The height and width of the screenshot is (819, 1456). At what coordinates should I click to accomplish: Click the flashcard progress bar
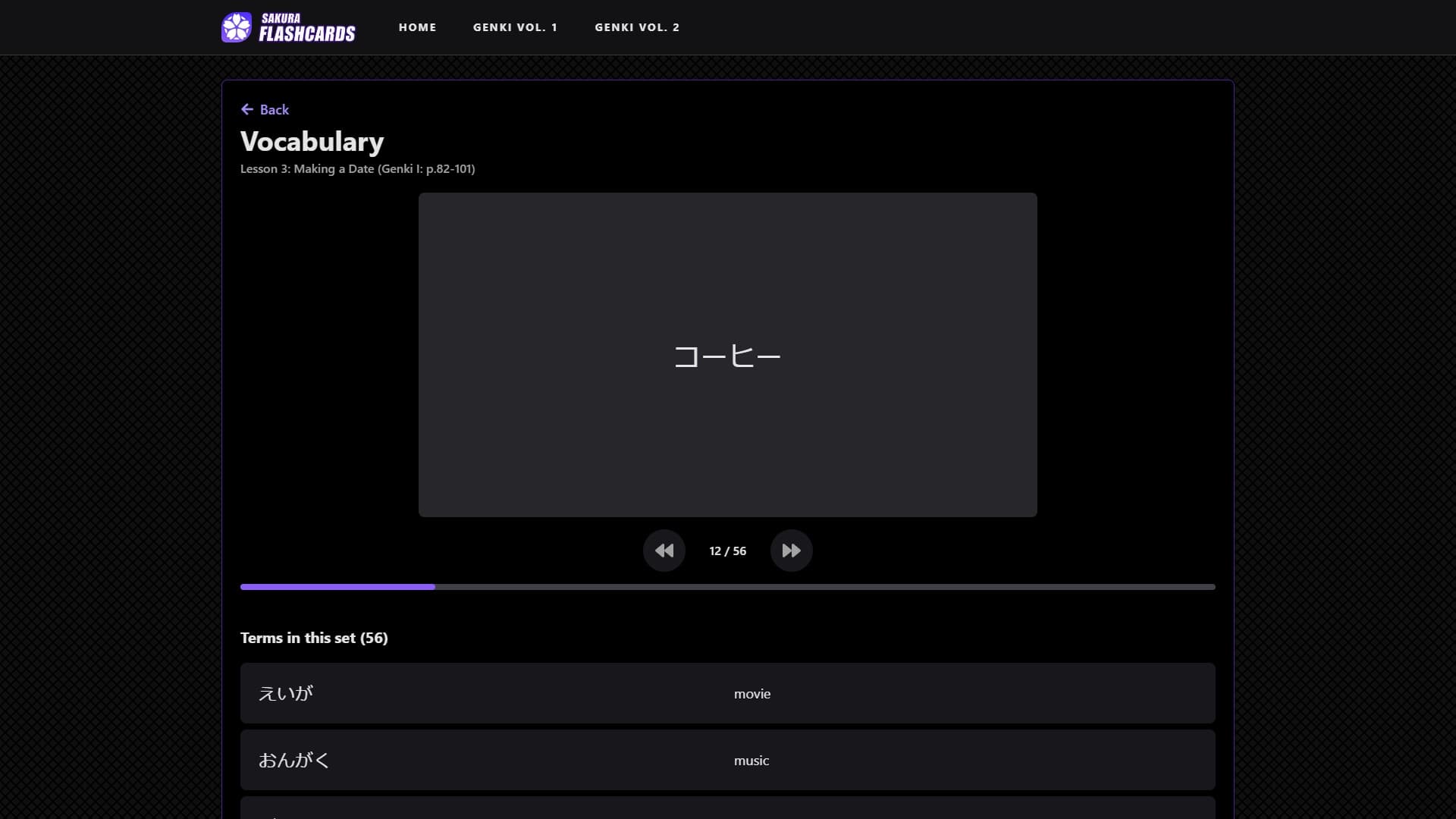(727, 587)
